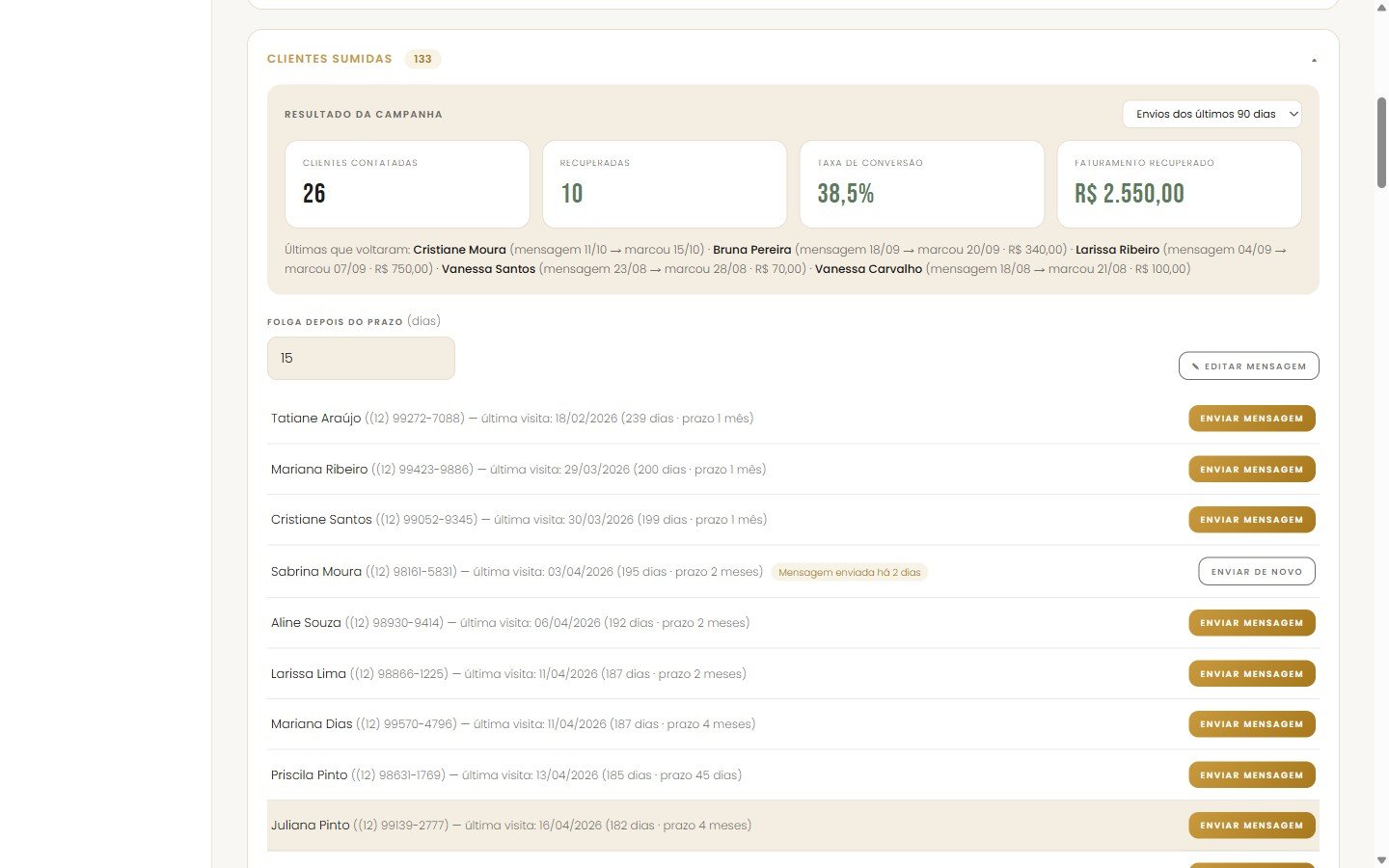Send message to Larissa Lima
Viewport: 1389px width, 868px height.
click(1251, 674)
